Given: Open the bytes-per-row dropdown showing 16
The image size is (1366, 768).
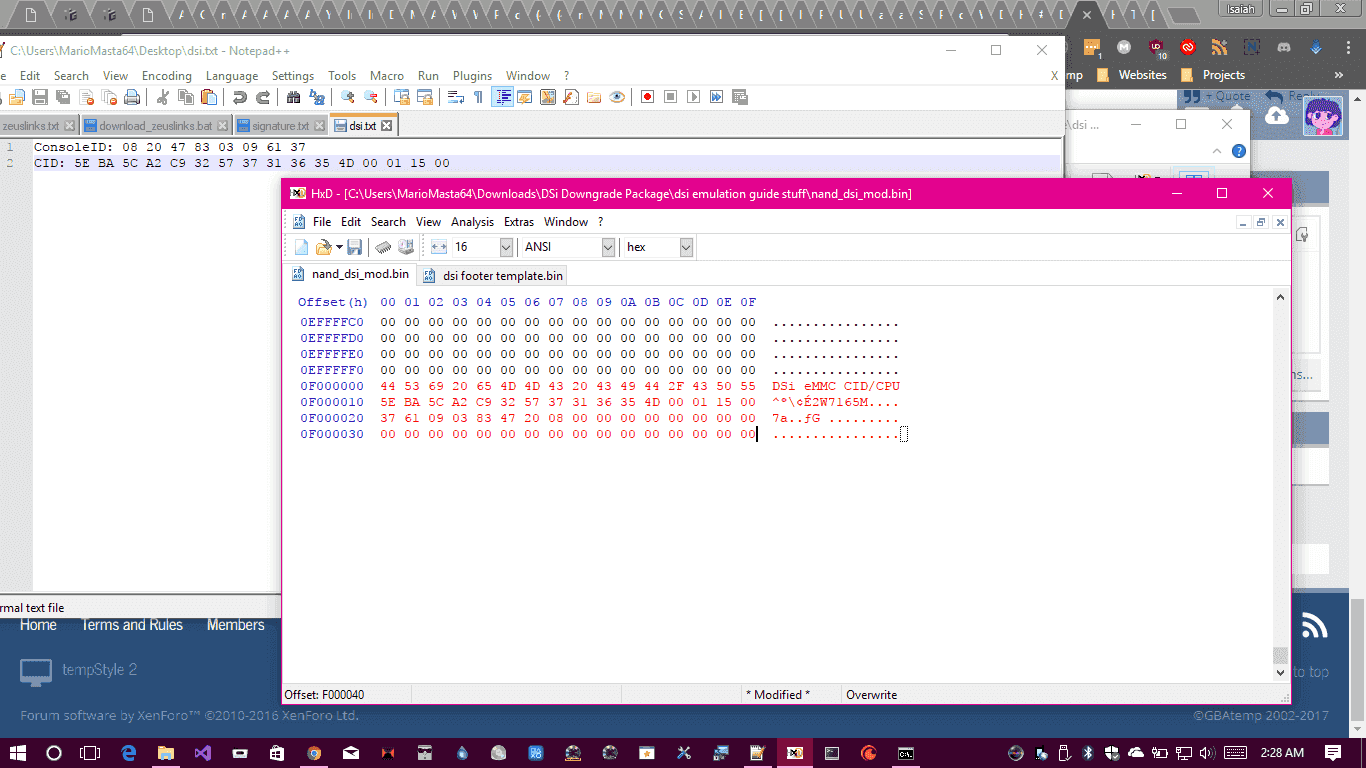Looking at the screenshot, I should pos(506,247).
